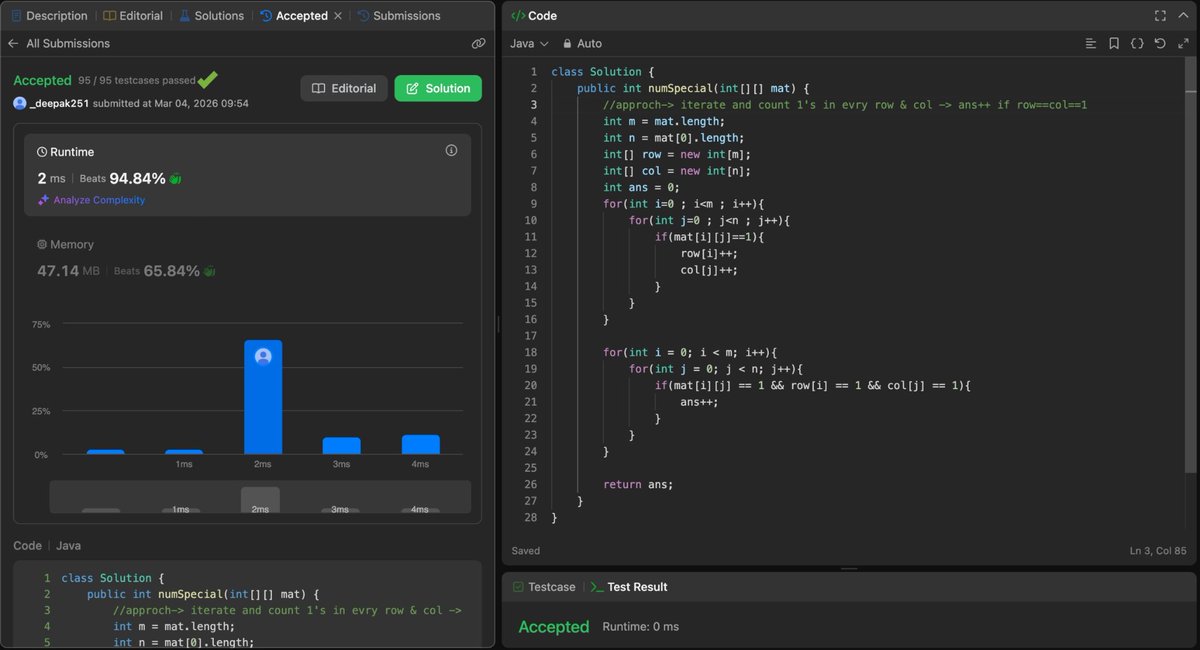Image resolution: width=1200 pixels, height=650 pixels.
Task: Switch to the Testcase tab
Action: [x=544, y=587]
